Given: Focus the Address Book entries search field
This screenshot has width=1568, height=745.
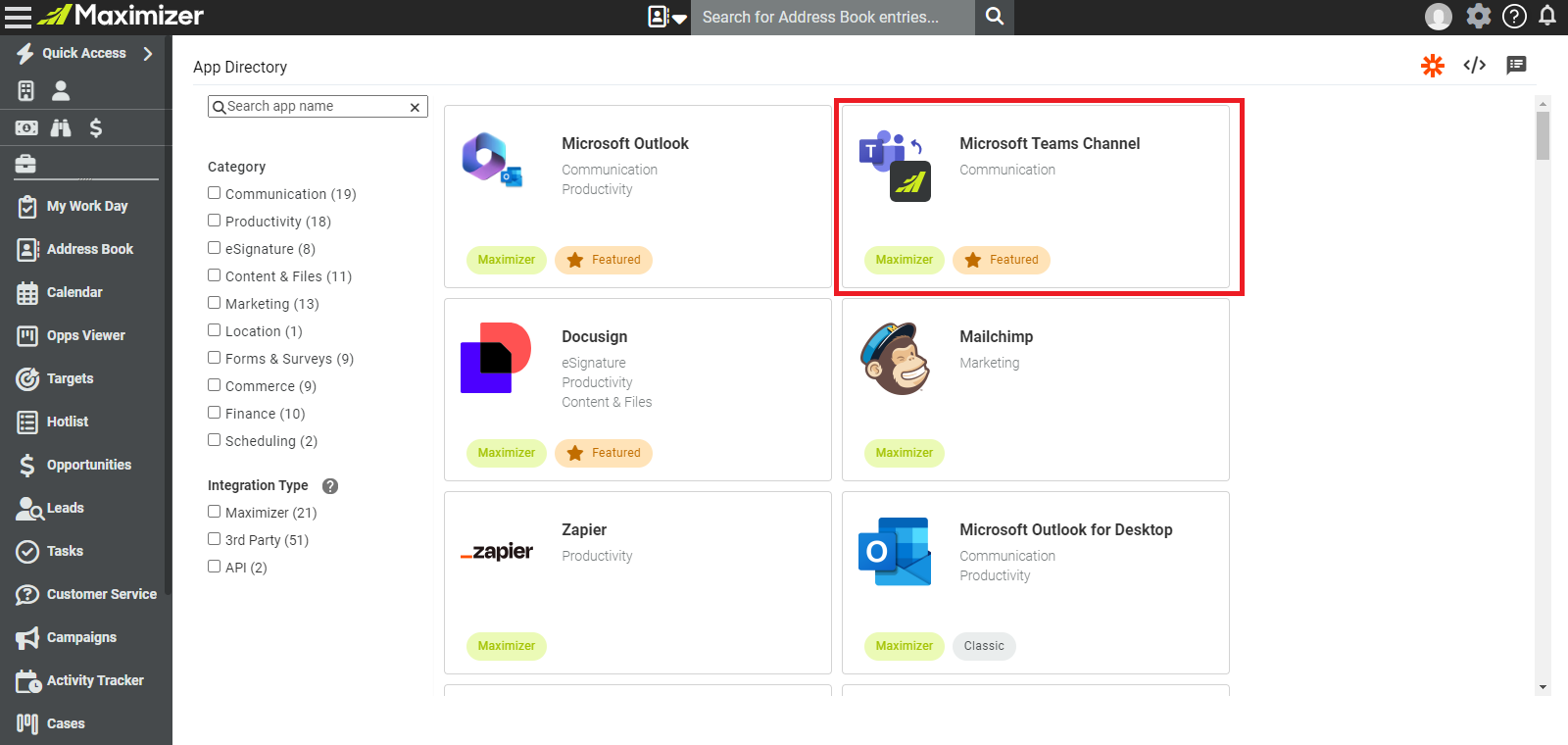Looking at the screenshot, I should pos(833,17).
